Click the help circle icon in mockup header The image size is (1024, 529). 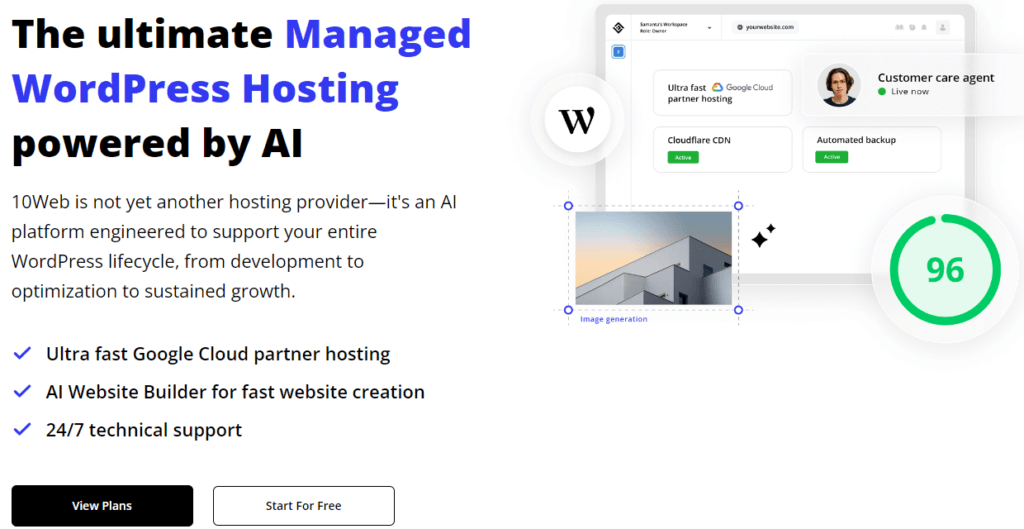(x=912, y=27)
